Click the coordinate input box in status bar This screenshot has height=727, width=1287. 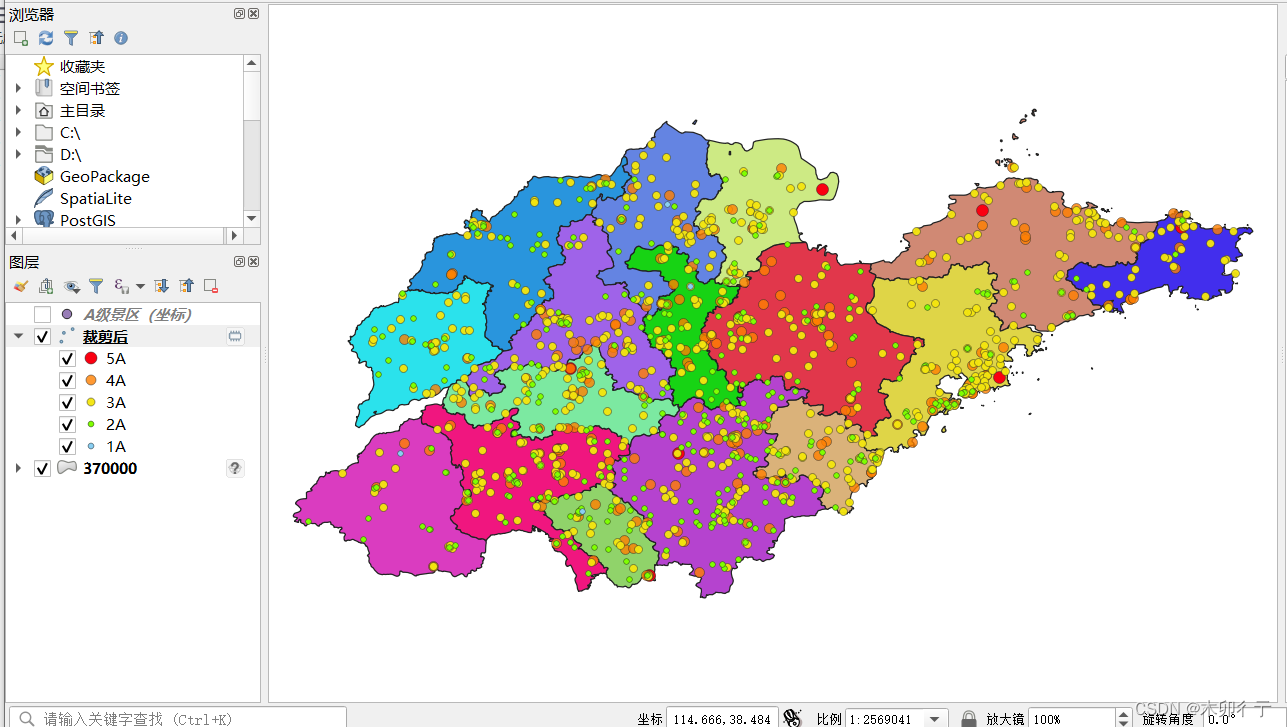coord(722,717)
